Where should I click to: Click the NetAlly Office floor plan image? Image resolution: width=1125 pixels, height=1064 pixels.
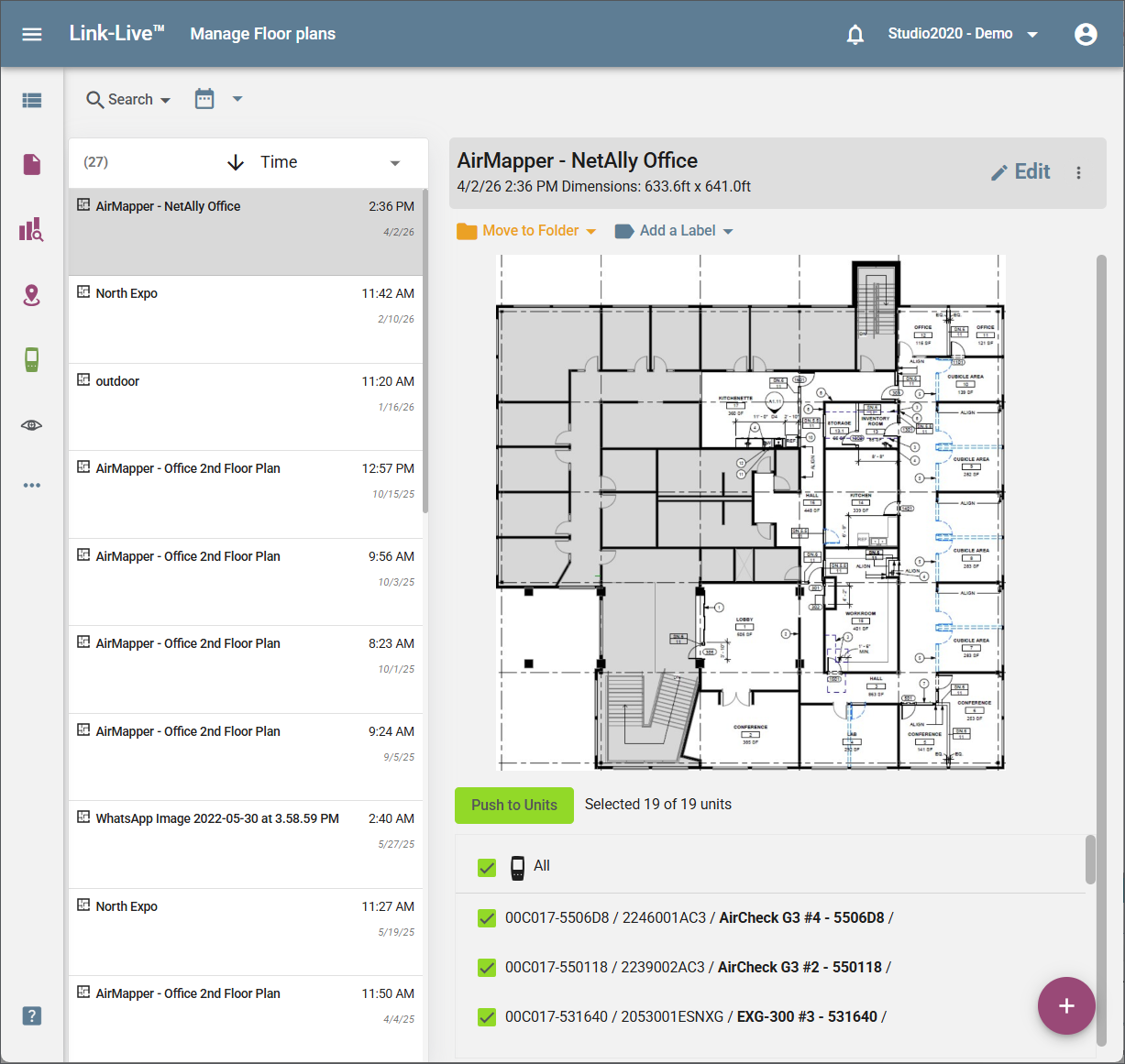click(751, 512)
